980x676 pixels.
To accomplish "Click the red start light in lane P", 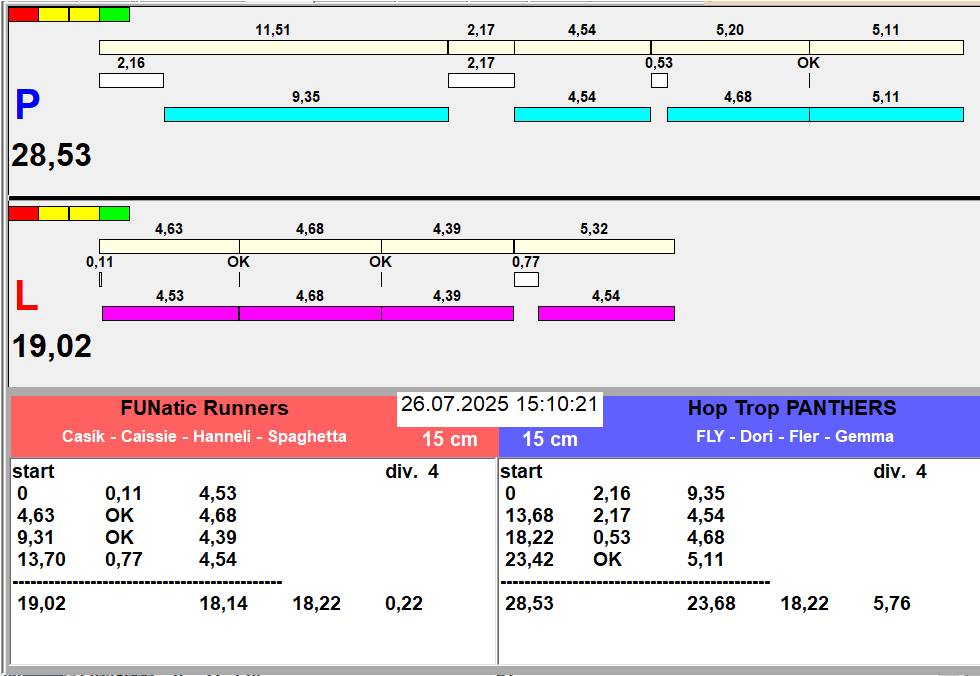I will (x=24, y=14).
